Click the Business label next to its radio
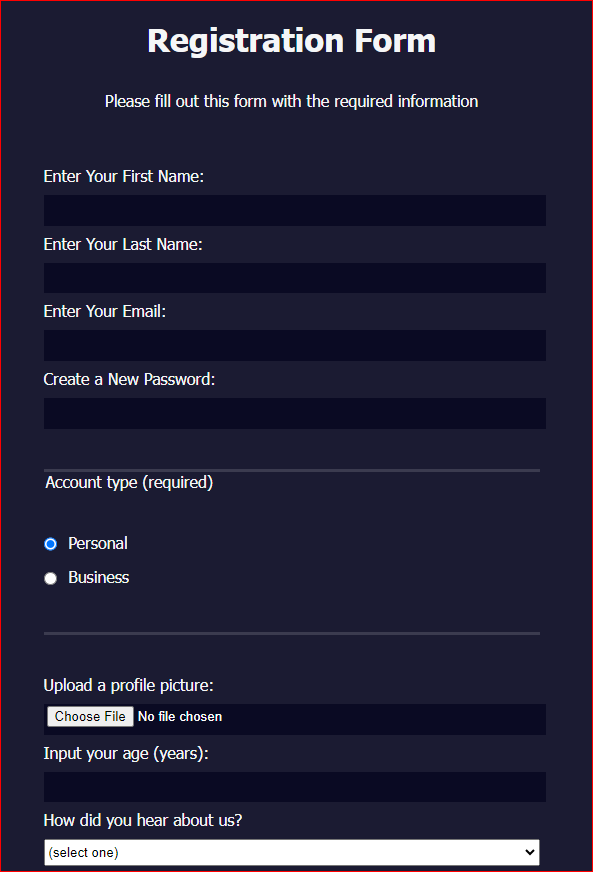The width and height of the screenshot is (593, 872). click(98, 578)
